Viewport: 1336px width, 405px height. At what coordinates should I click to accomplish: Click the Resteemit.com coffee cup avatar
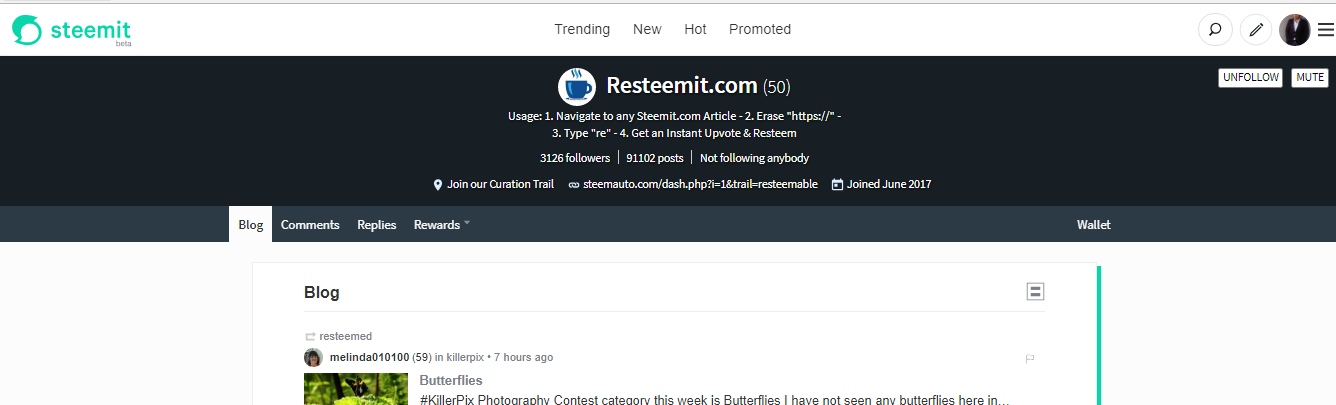point(577,87)
